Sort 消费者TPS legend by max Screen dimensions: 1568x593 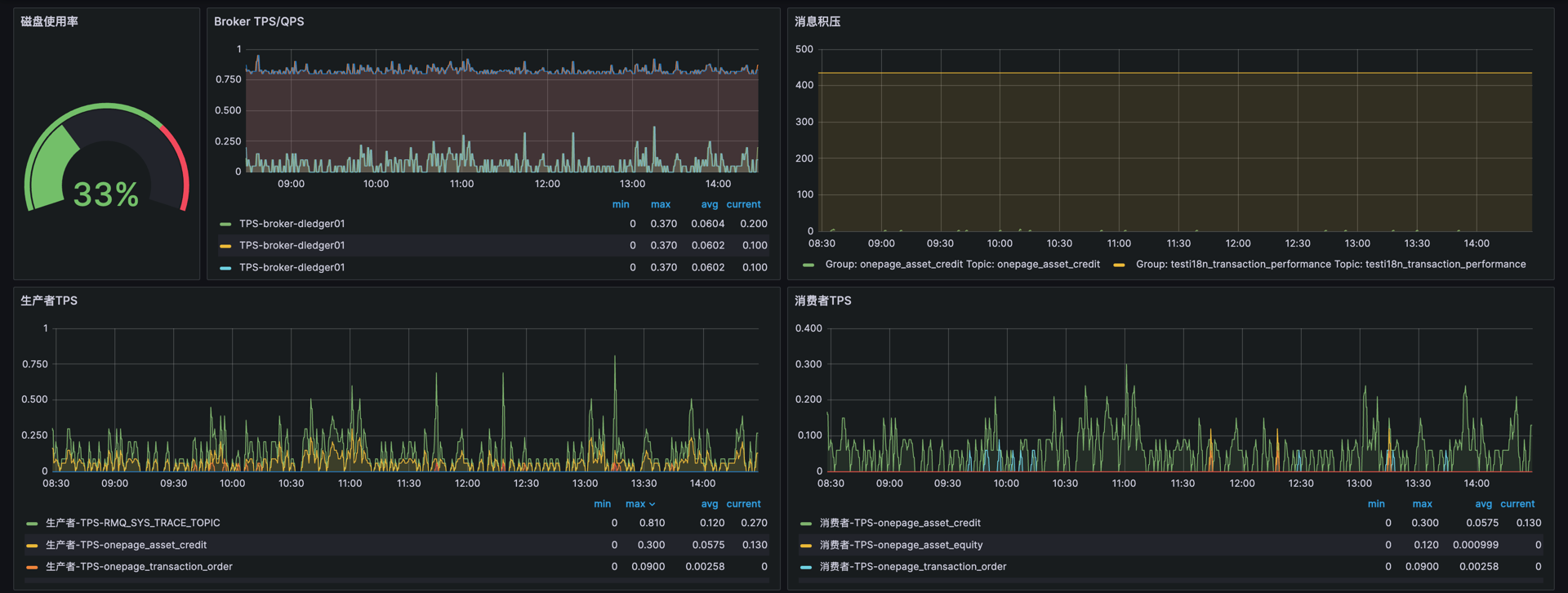[1422, 504]
